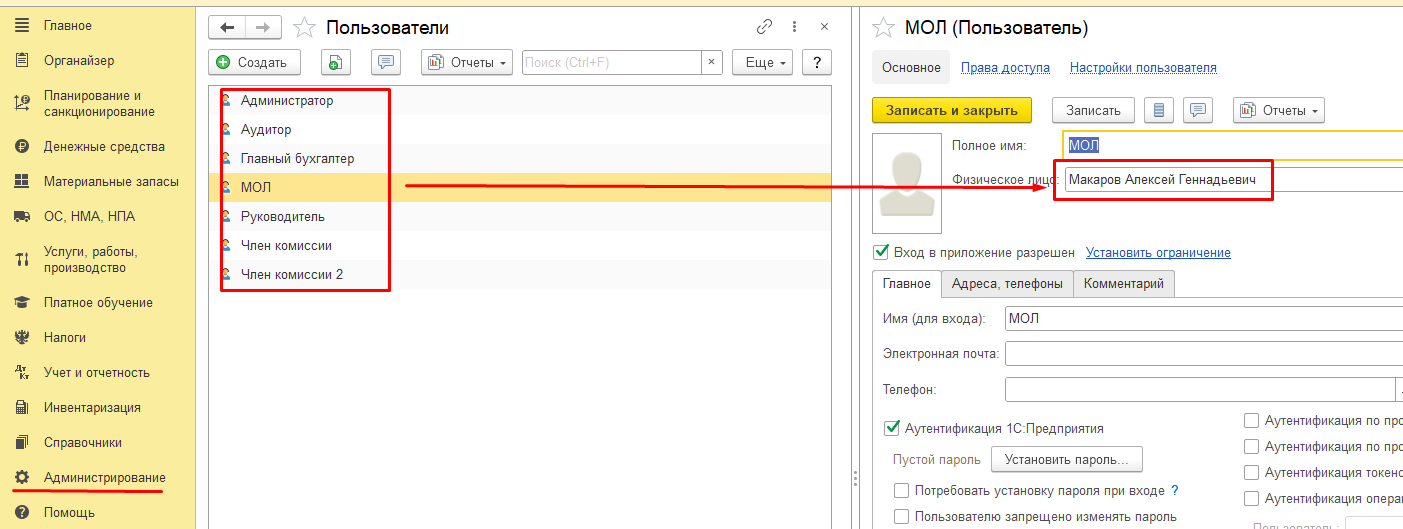Image resolution: width=1403 pixels, height=529 pixels.
Task: Expand the Отчеты dropdown in the users list
Action: [467, 62]
